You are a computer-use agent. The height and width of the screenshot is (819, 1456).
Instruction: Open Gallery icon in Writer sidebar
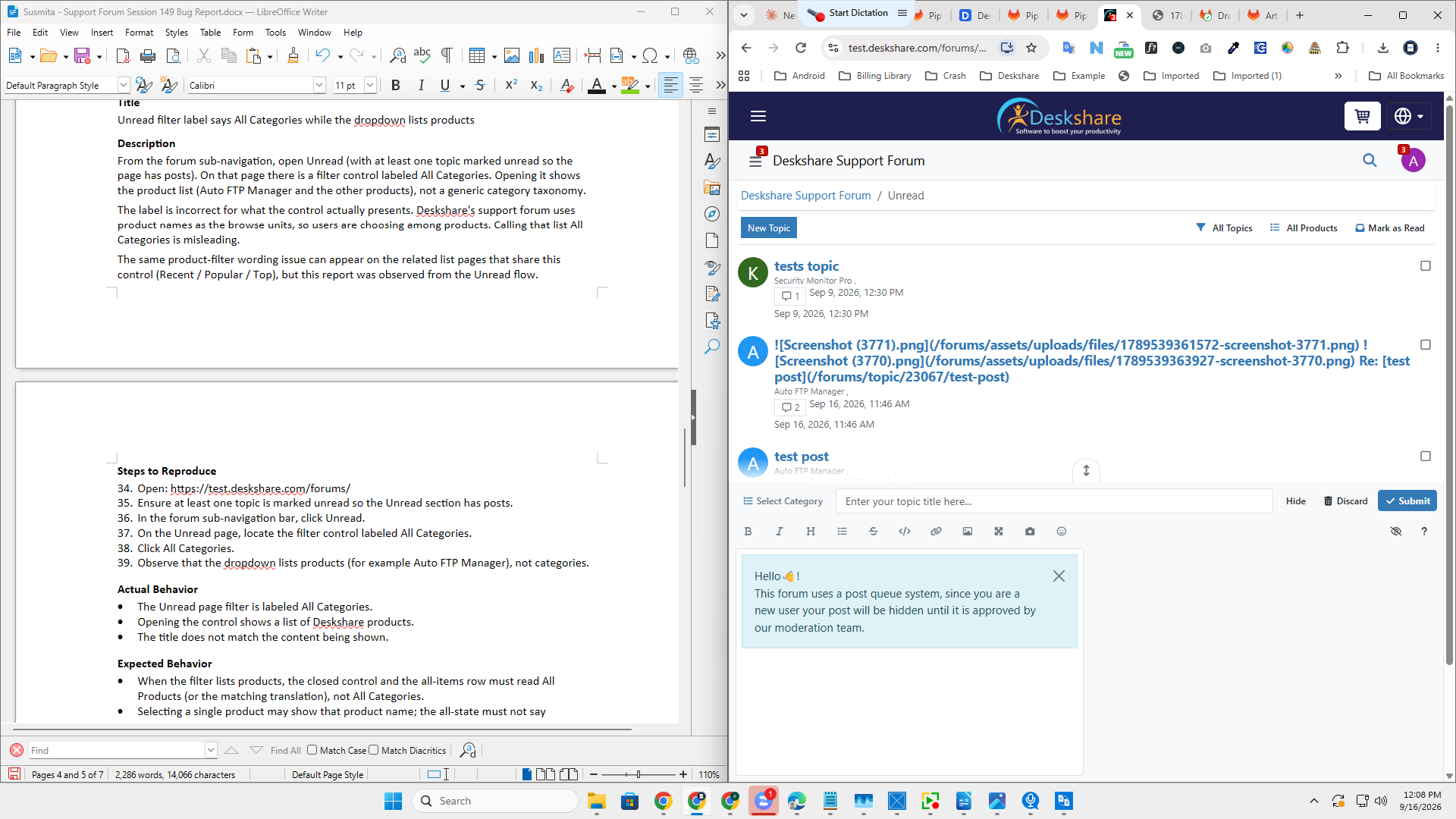click(711, 188)
